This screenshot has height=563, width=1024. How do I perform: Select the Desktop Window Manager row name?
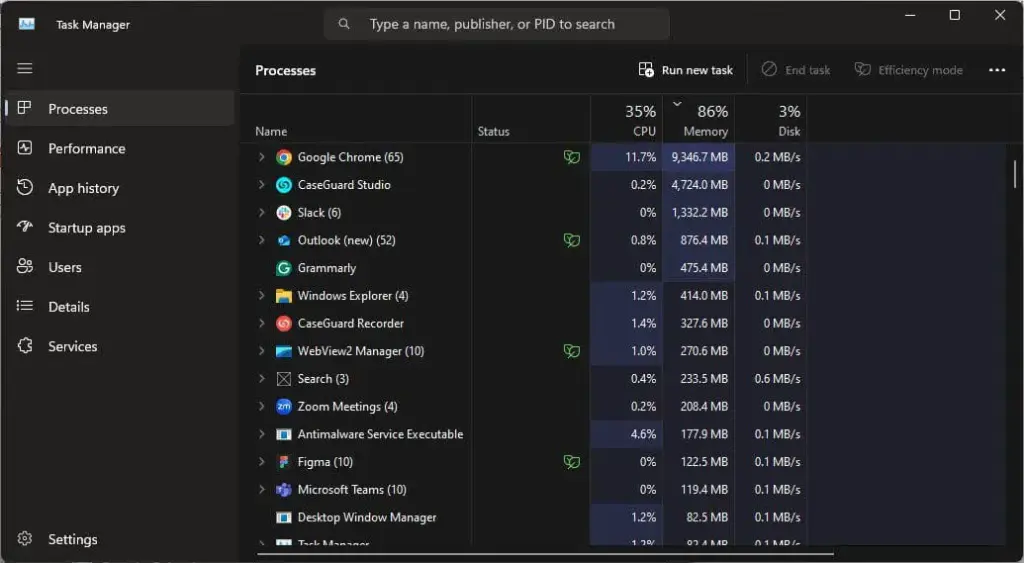point(367,517)
